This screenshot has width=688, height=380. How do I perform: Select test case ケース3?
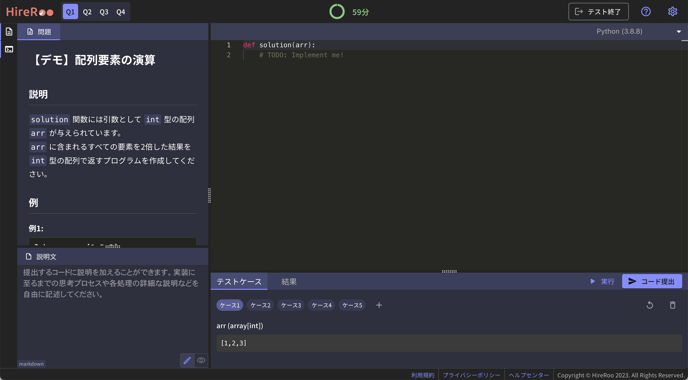coord(291,305)
